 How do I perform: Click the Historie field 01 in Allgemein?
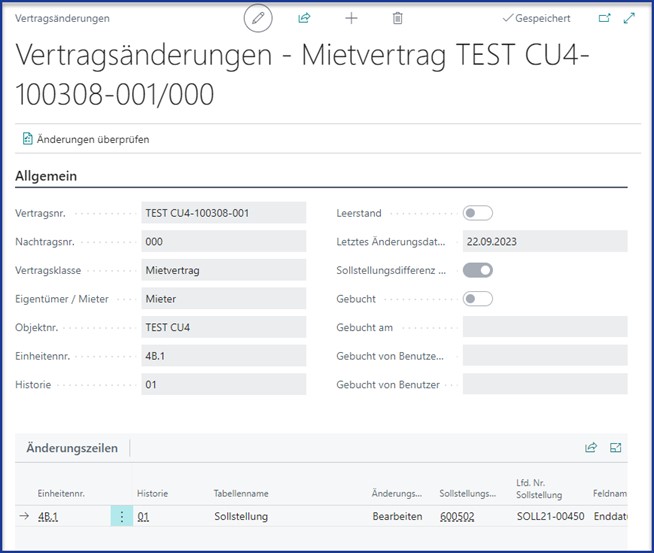tap(224, 384)
